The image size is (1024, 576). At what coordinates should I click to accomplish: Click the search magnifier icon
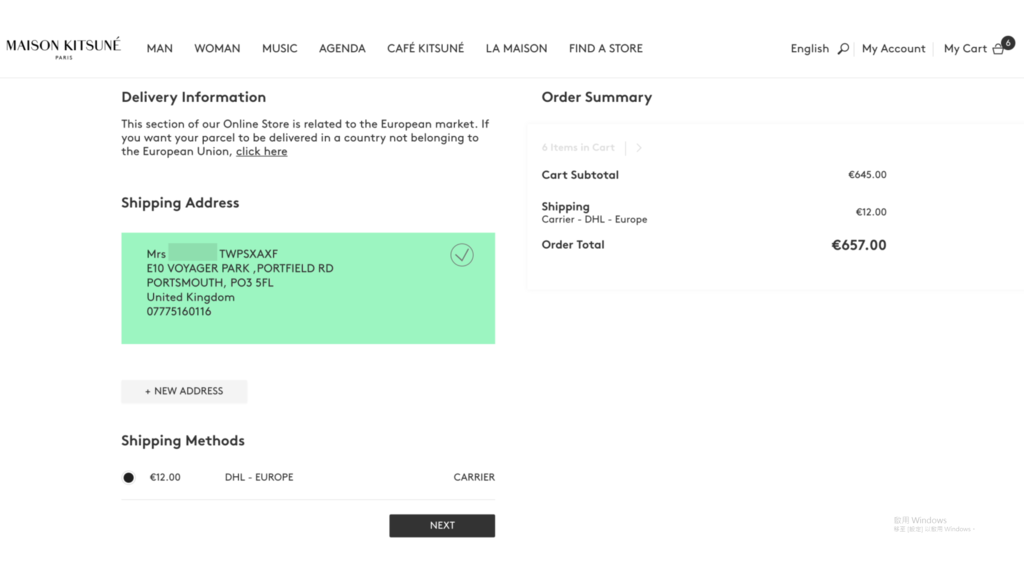[843, 48]
